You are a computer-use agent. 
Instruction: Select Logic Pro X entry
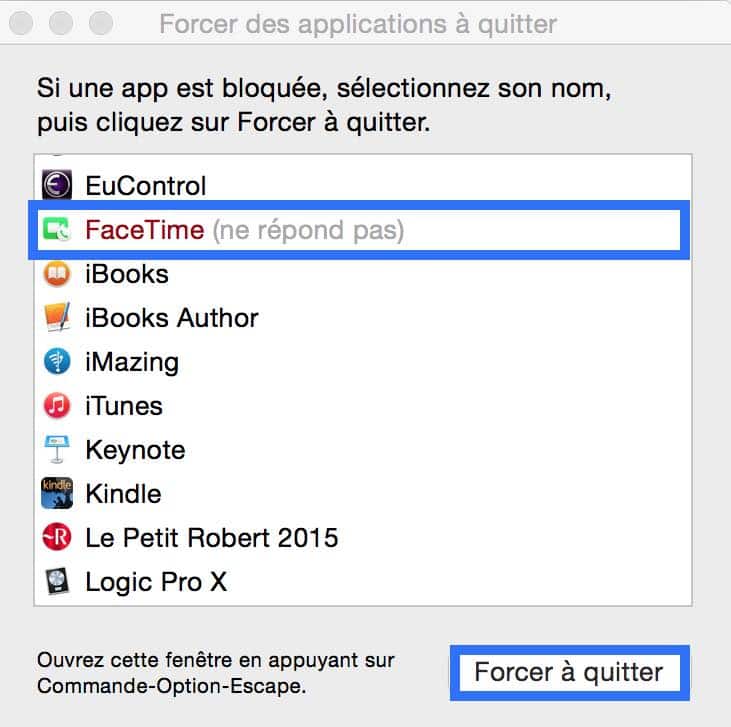[363, 582]
